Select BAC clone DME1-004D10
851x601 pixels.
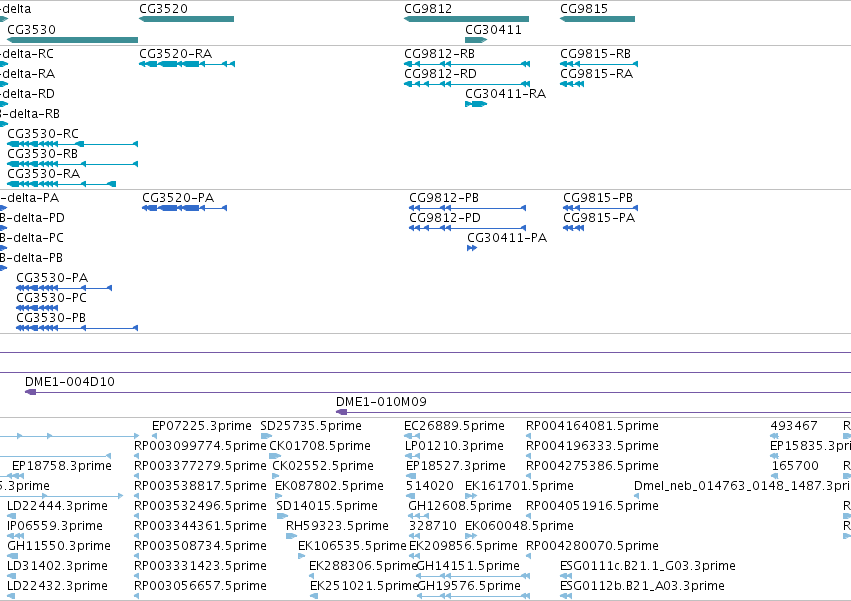[70, 382]
